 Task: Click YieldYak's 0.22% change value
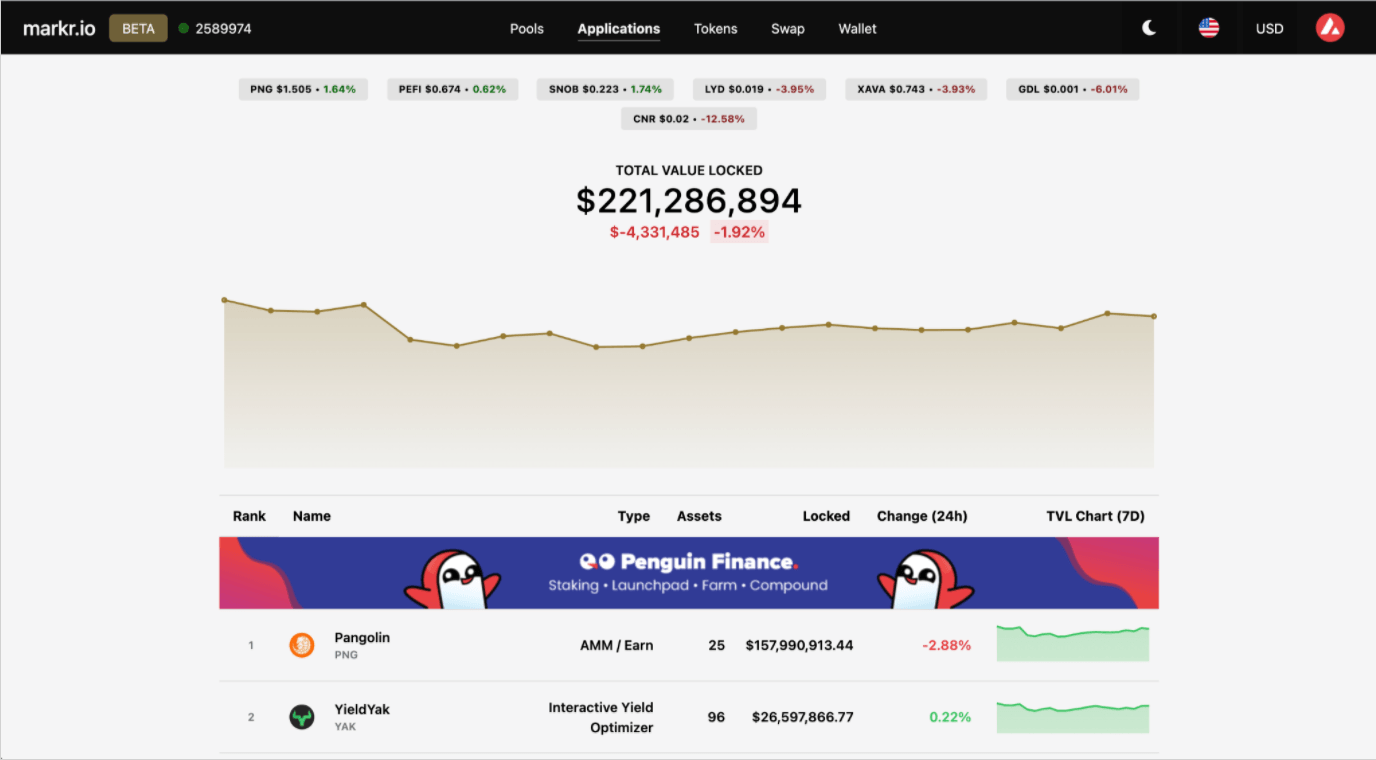(950, 717)
